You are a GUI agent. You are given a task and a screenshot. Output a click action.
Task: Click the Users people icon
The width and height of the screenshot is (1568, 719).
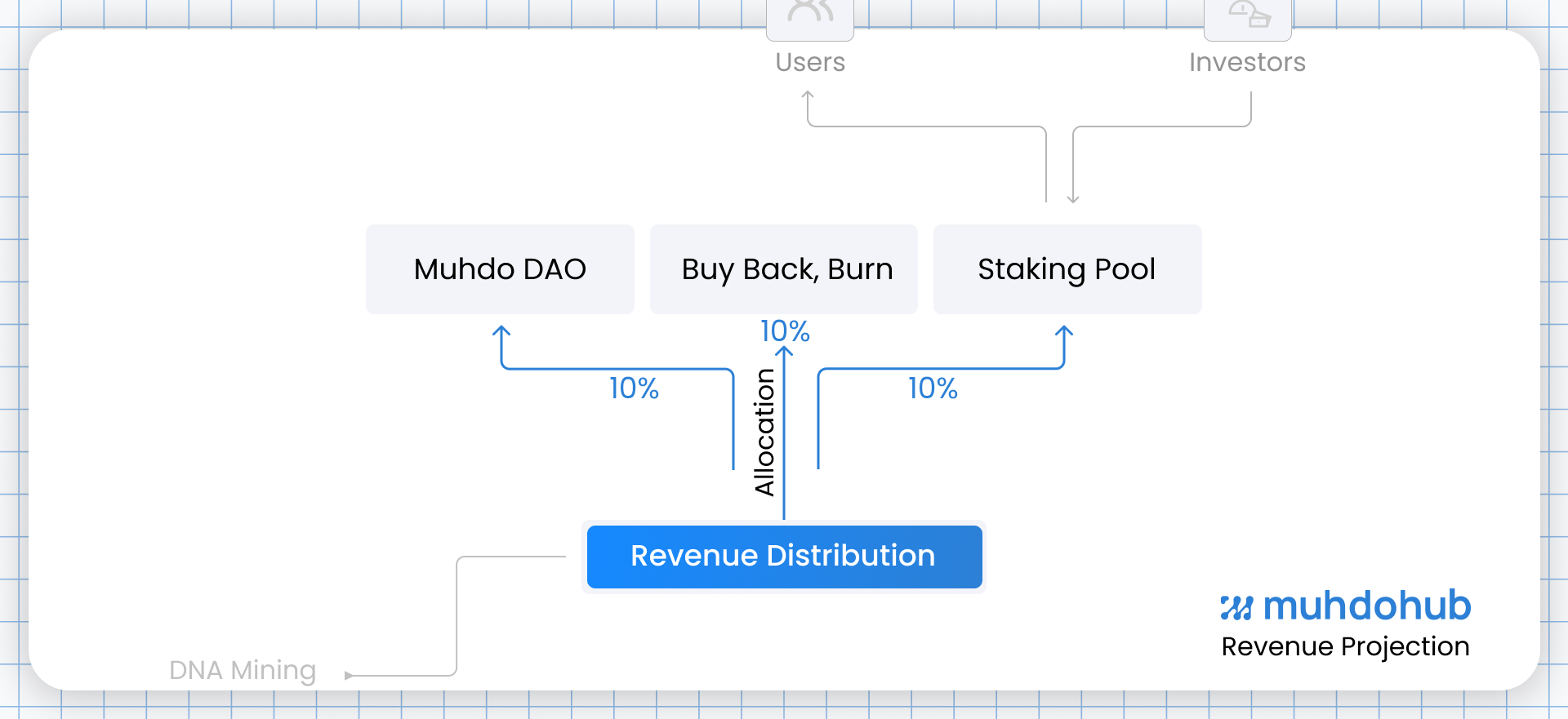(809, 12)
